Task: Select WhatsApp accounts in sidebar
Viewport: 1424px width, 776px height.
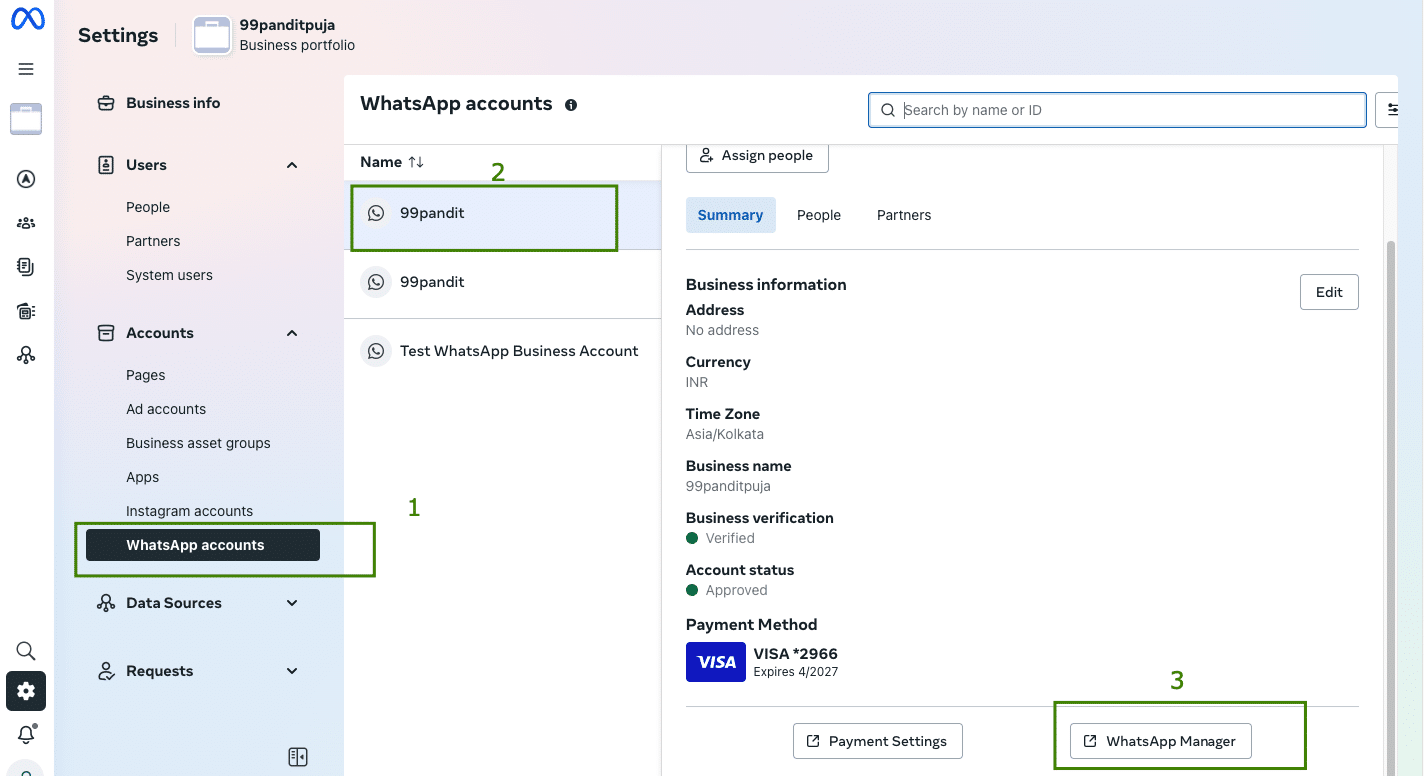Action: [203, 545]
